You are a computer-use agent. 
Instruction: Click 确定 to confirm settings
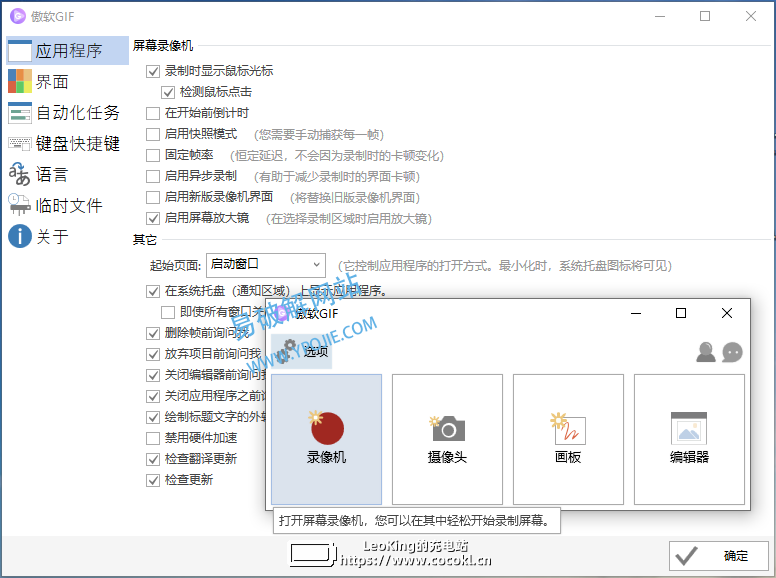click(x=719, y=556)
